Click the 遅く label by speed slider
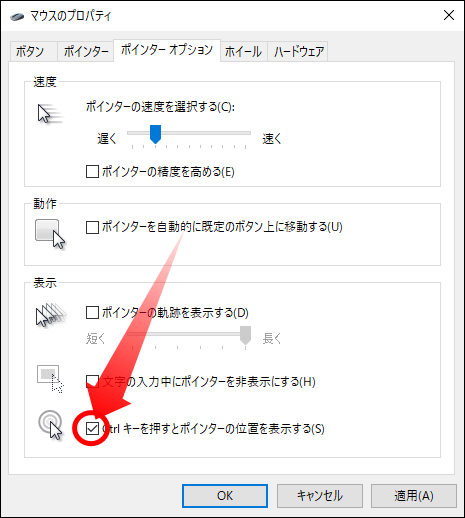The image size is (465, 518). 107,139
